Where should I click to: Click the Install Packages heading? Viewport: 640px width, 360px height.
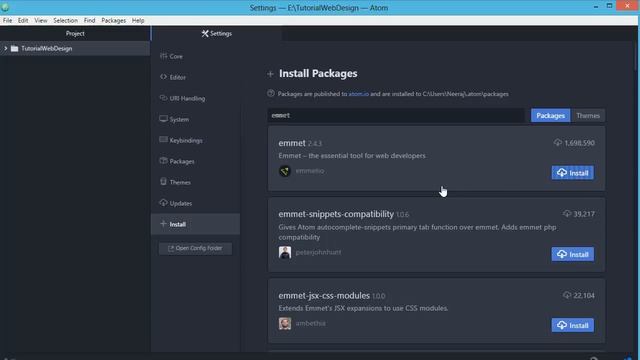click(x=318, y=73)
